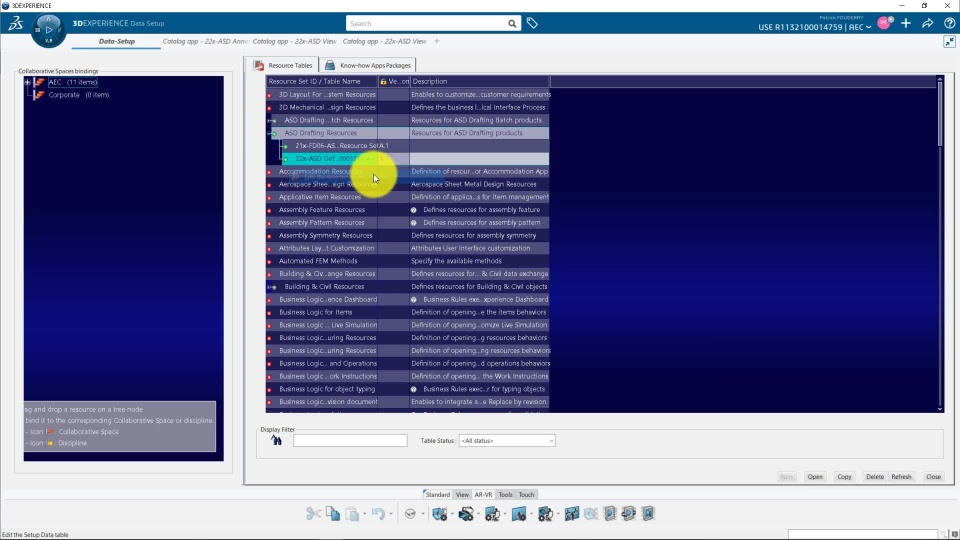This screenshot has height=540, width=960.
Task: Click the Copy icon in bottom toolbar
Action: [x=332, y=513]
